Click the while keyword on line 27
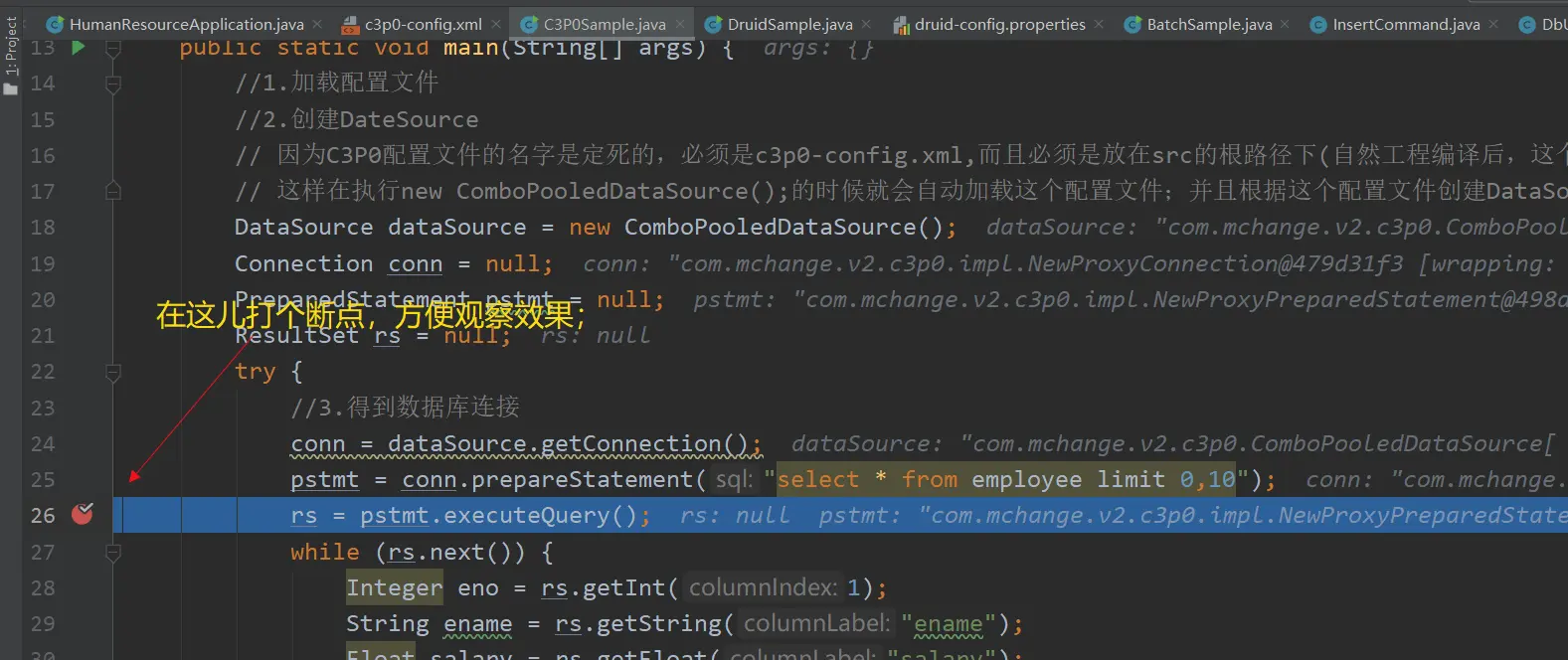The height and width of the screenshot is (660, 1568). (325, 552)
